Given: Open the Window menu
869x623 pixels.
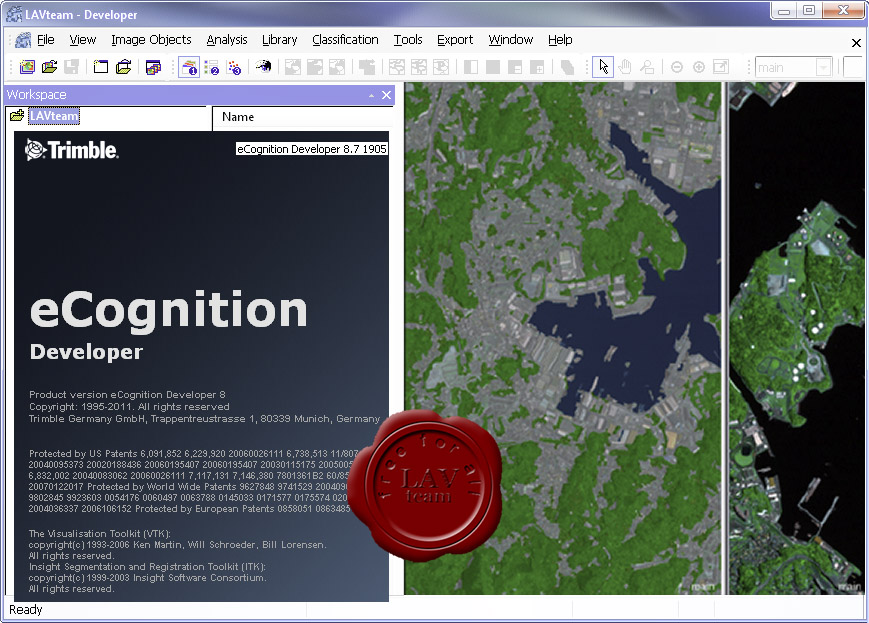Looking at the screenshot, I should [x=510, y=40].
